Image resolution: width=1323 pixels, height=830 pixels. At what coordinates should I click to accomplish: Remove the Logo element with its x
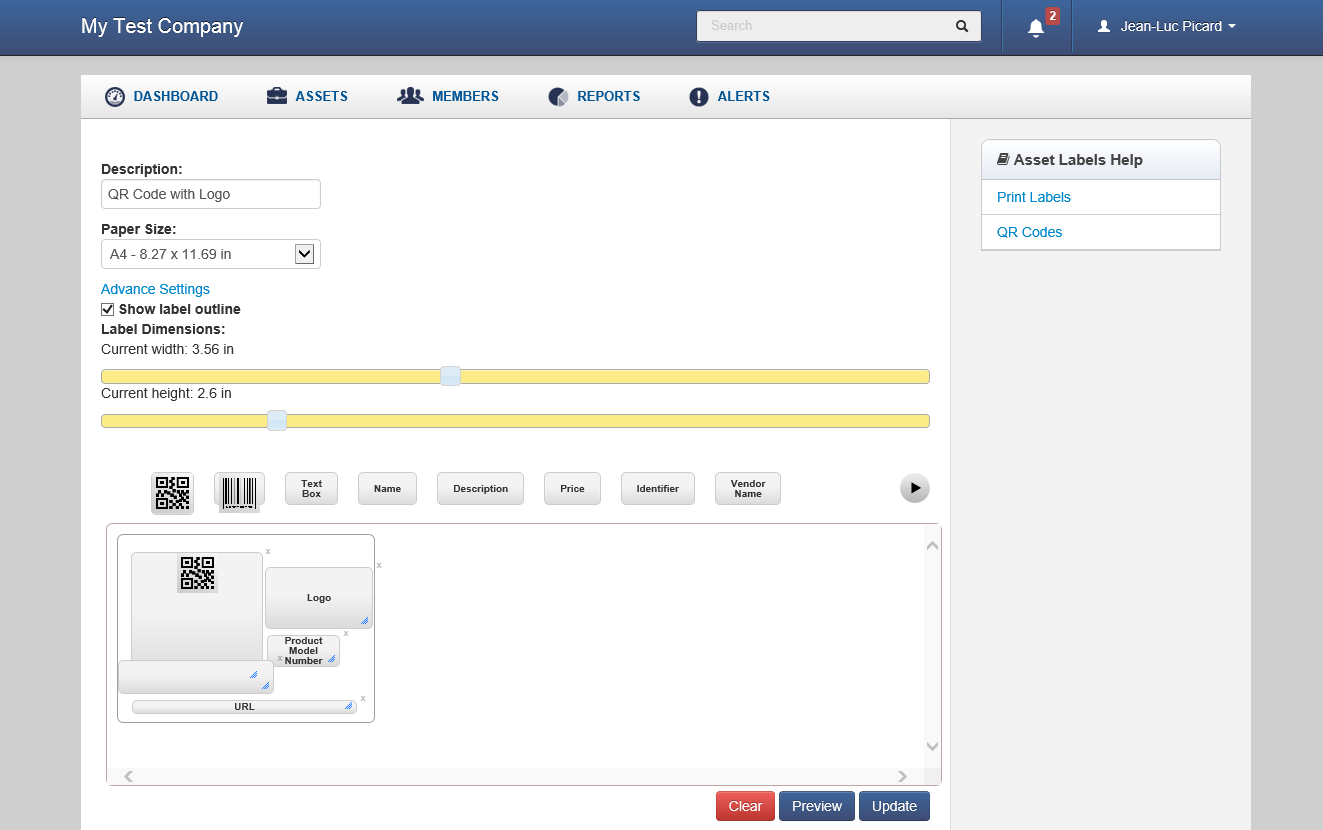(x=378, y=566)
